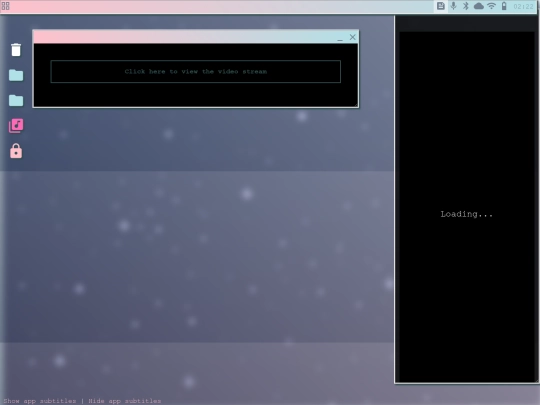Open the Wi-Fi tray icon

click(x=491, y=6)
